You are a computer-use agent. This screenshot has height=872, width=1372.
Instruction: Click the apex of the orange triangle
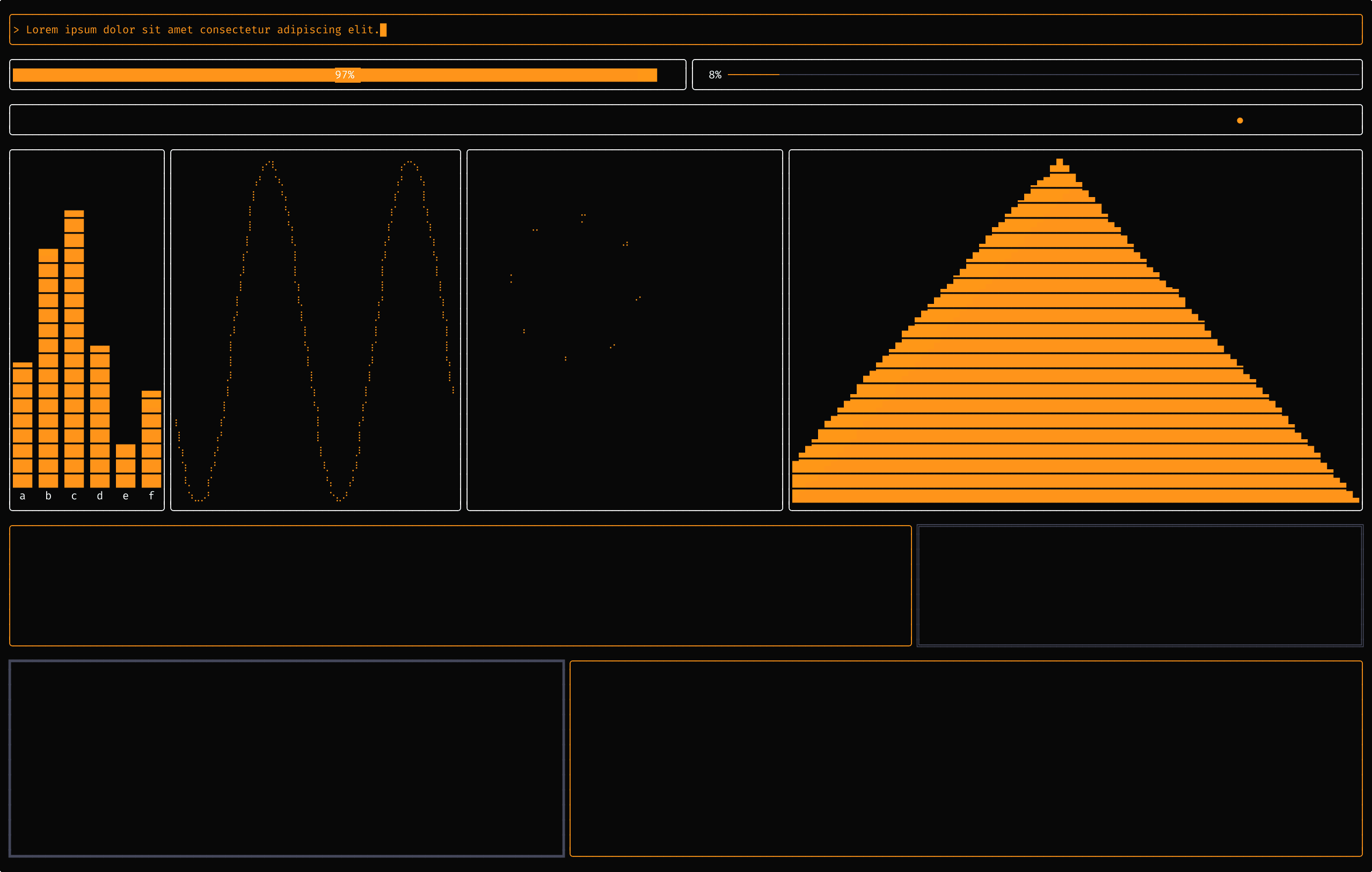pos(1059,163)
